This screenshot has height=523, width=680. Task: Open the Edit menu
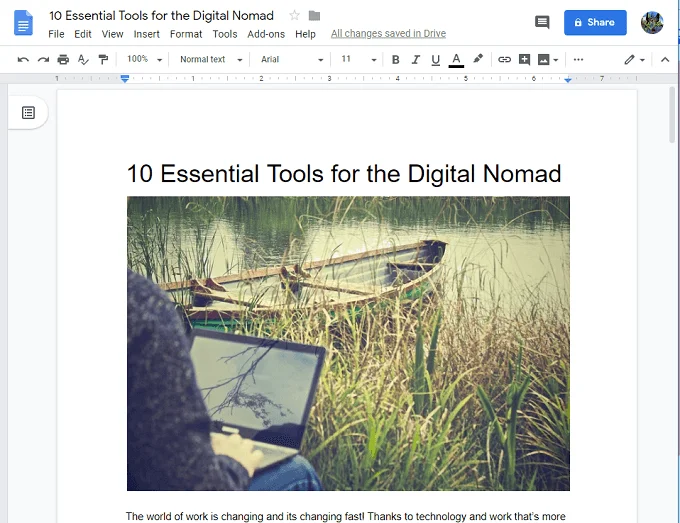click(83, 34)
